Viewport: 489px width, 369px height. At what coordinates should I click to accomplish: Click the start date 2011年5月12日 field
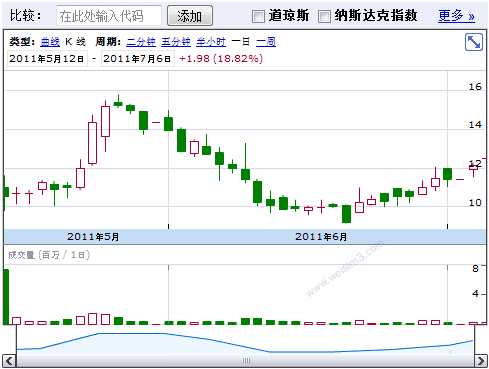pyautogui.click(x=47, y=59)
